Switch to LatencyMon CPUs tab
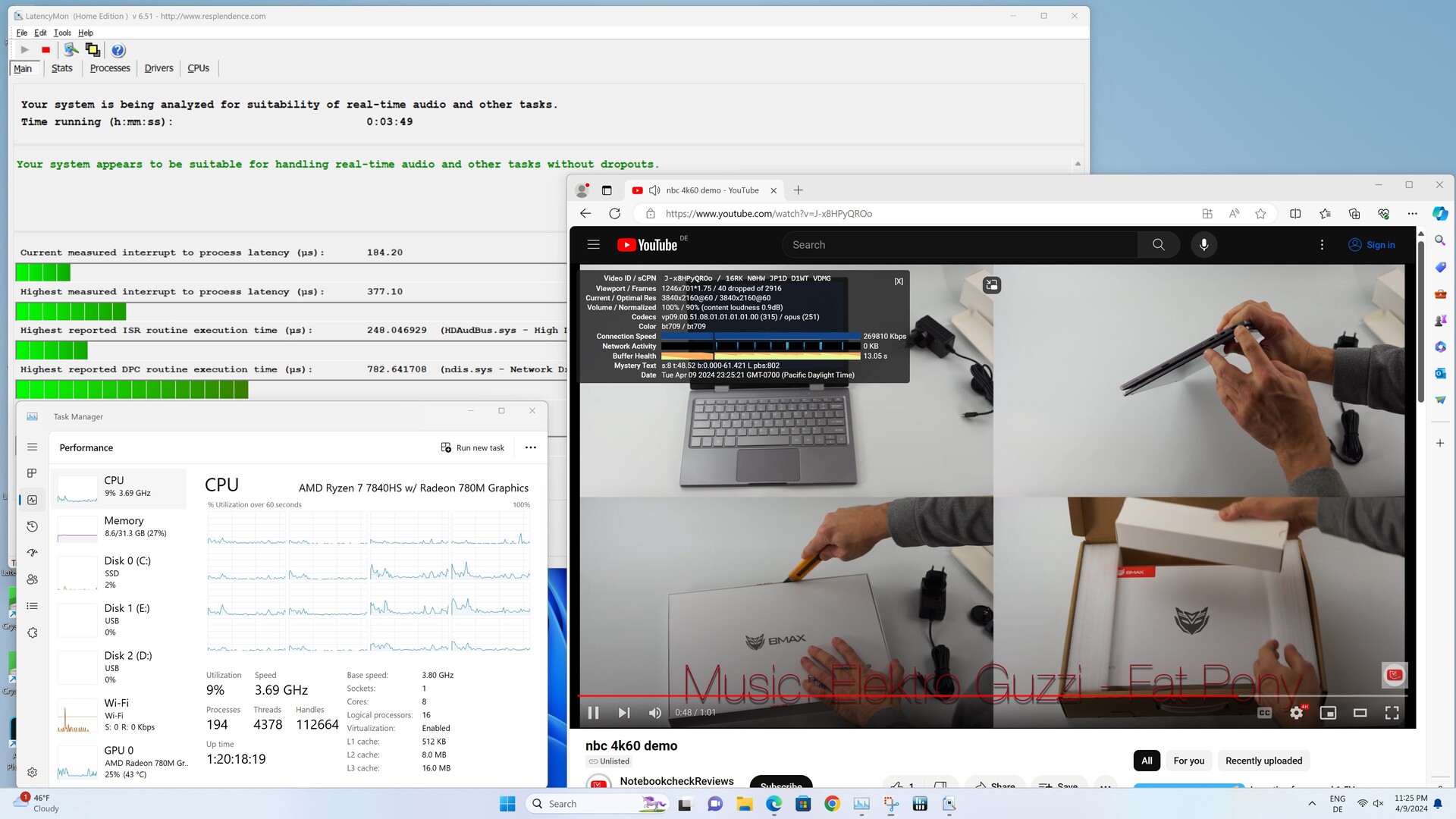This screenshot has height=819, width=1456. [x=199, y=68]
